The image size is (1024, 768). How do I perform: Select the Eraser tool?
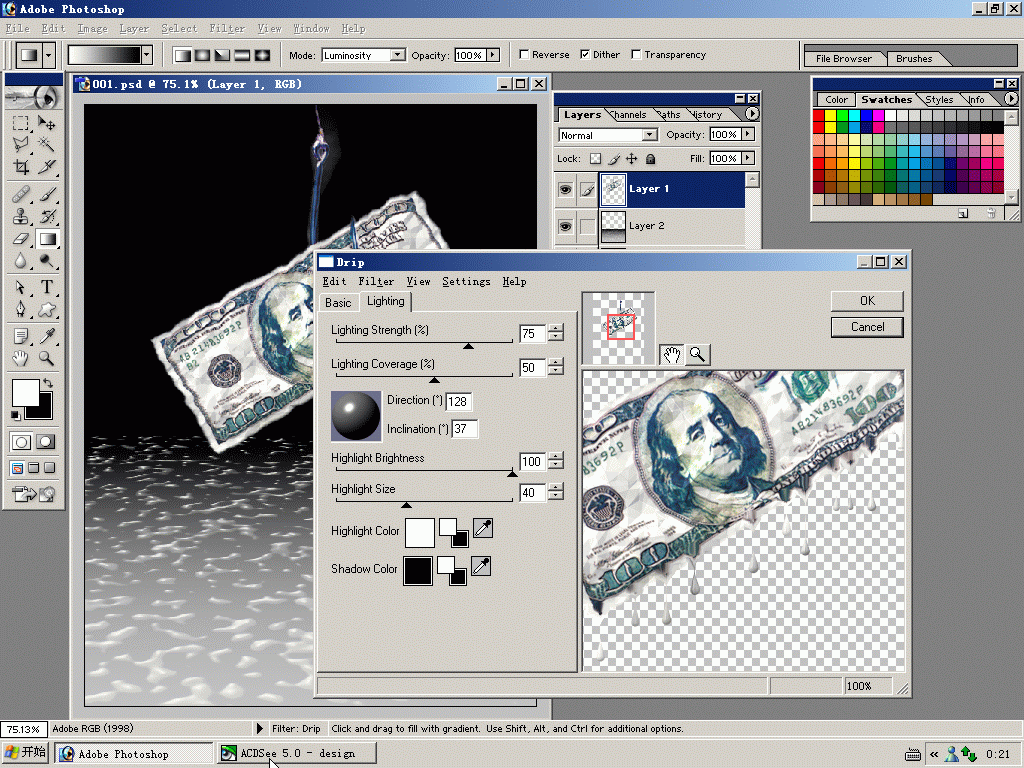21,239
